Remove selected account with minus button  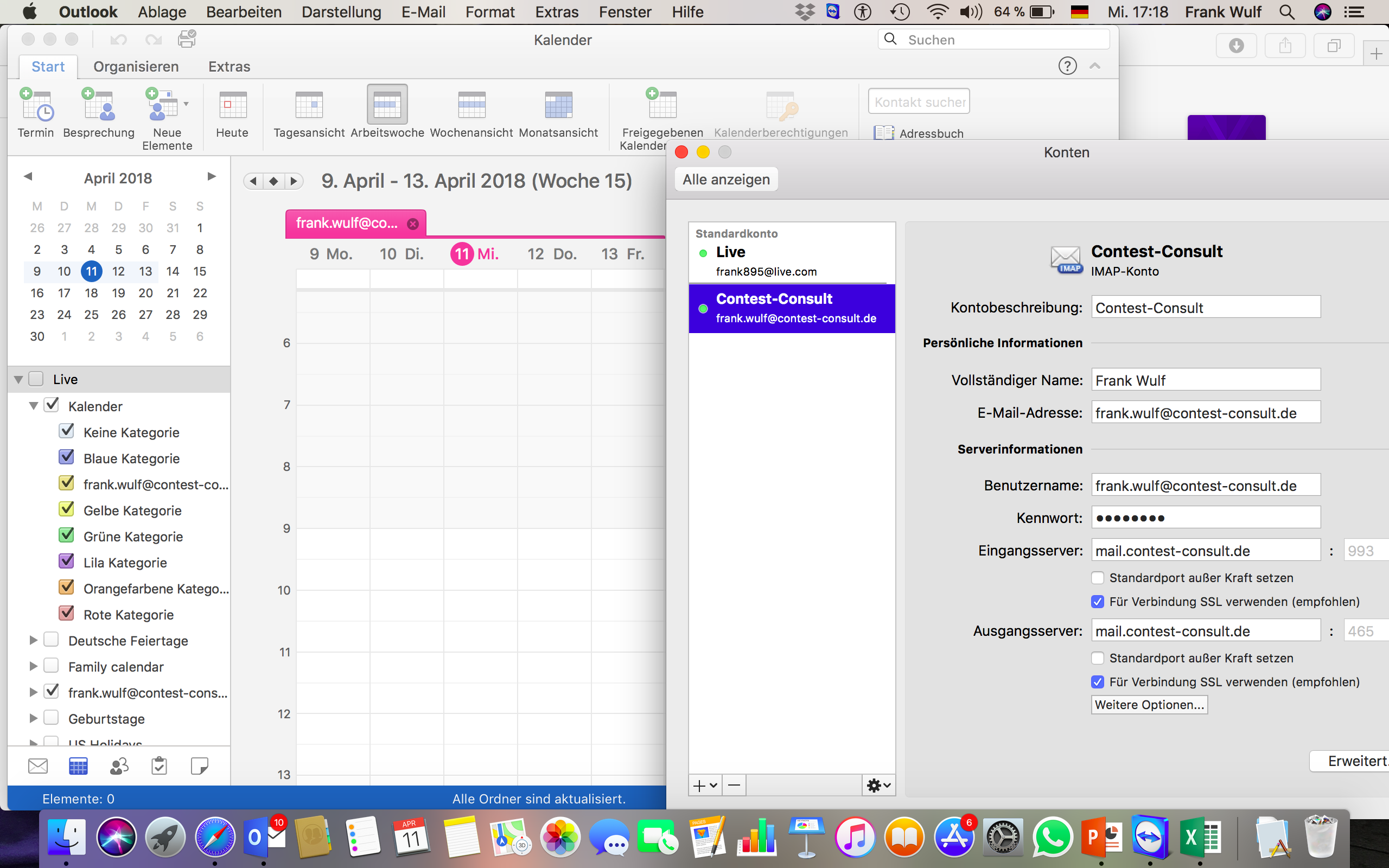point(734,786)
